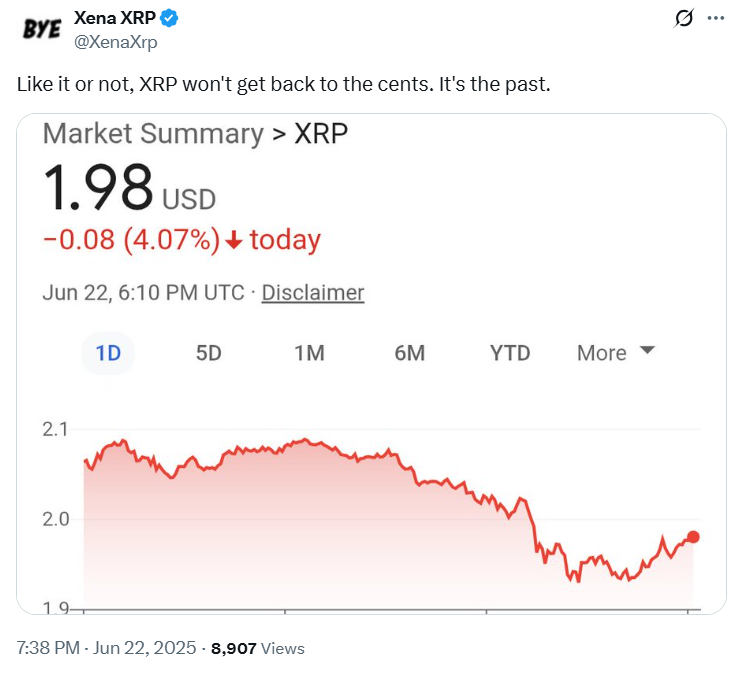Switch to the 5D chart range
The height and width of the screenshot is (677, 740).
tap(208, 353)
